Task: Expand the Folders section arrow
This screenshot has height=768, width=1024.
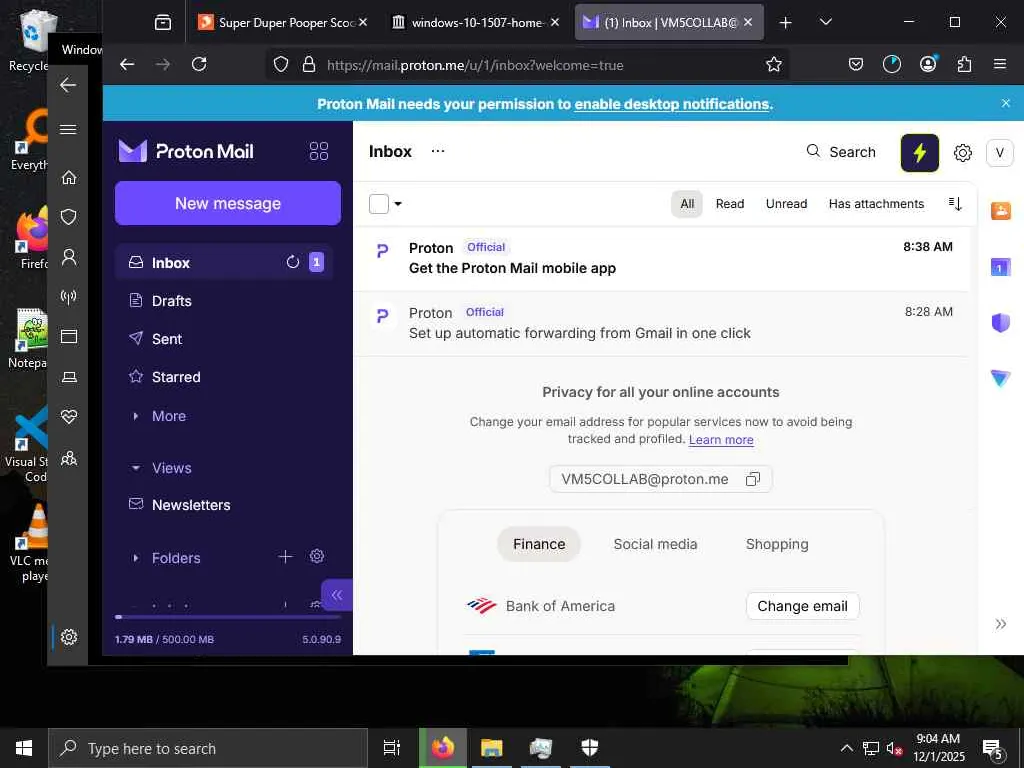Action: 136,558
